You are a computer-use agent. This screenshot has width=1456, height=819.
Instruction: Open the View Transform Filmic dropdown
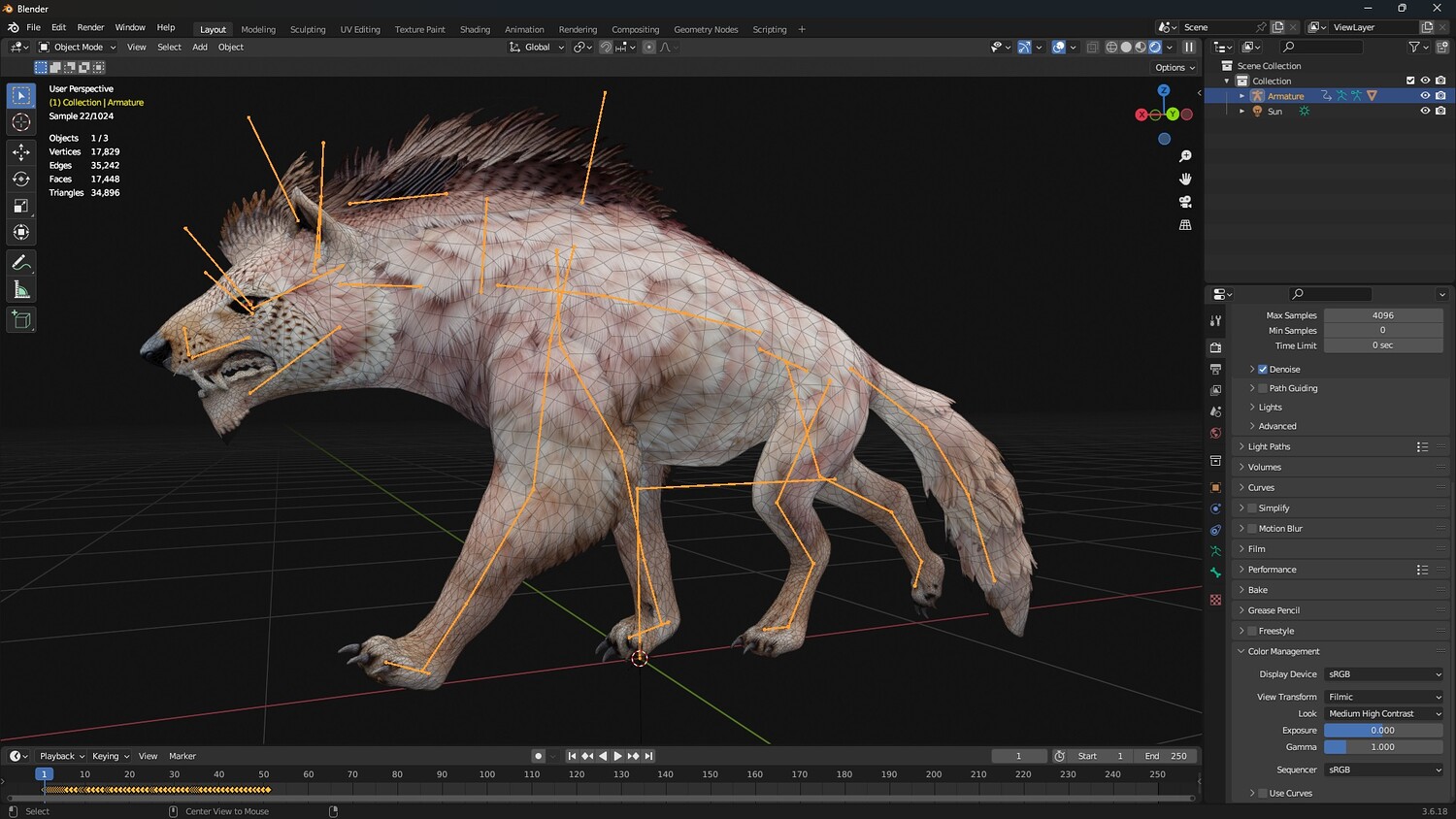(x=1382, y=697)
